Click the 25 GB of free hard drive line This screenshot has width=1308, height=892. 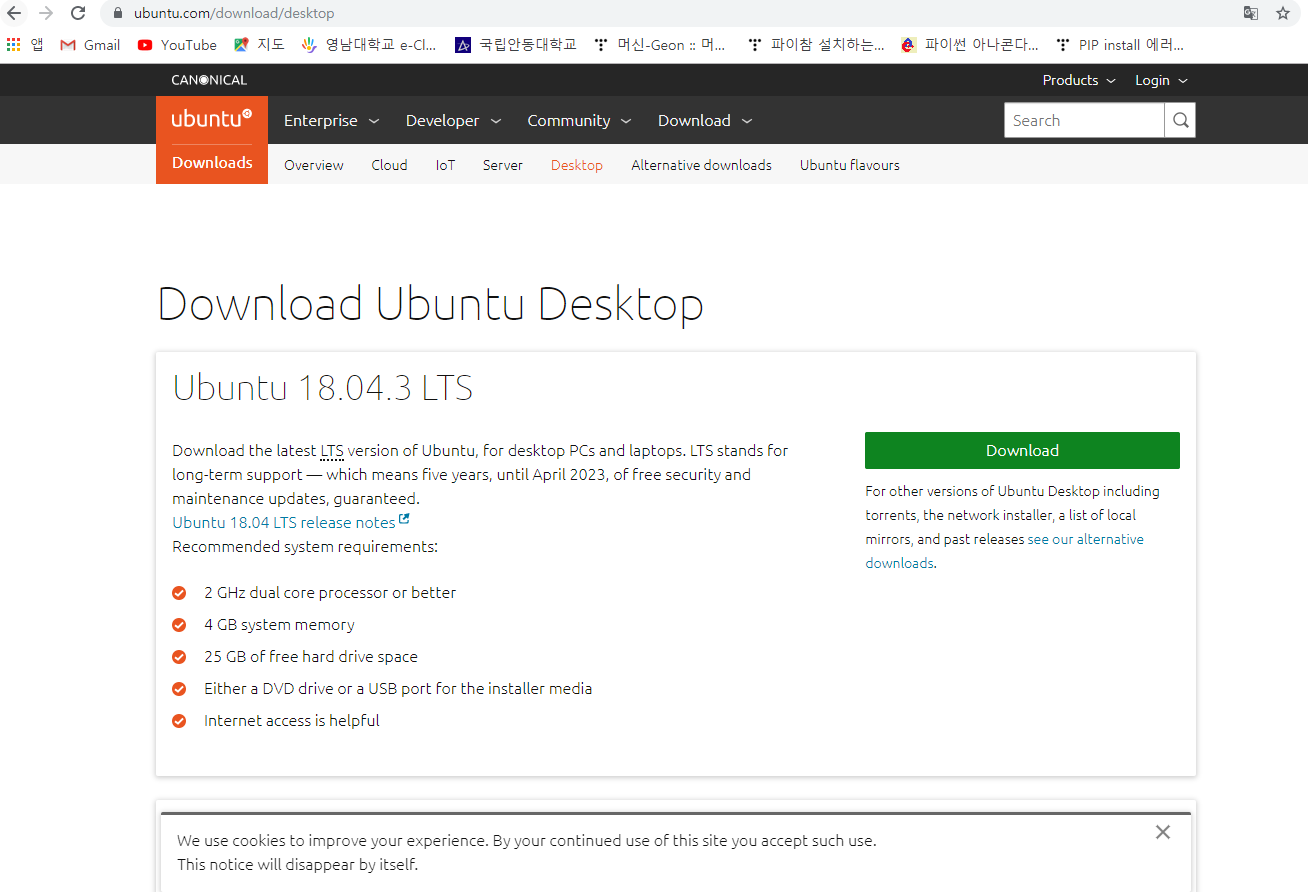[x=311, y=656]
